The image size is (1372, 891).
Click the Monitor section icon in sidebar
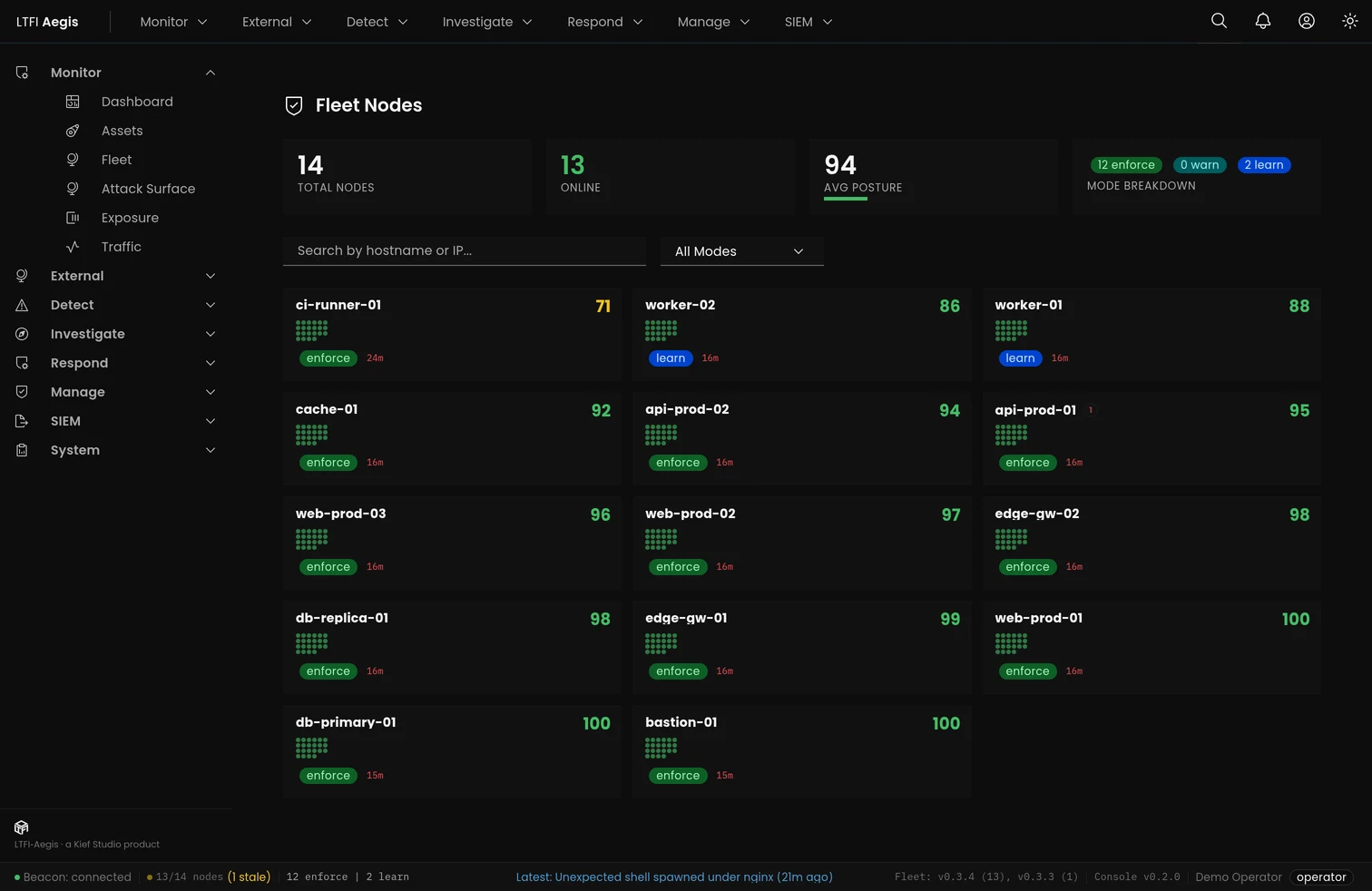point(22,73)
